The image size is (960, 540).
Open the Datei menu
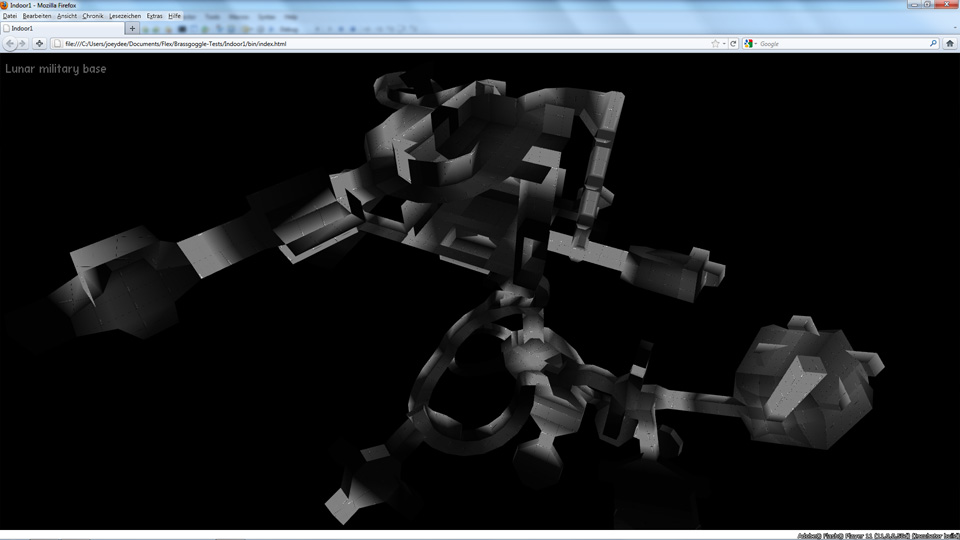[10, 17]
